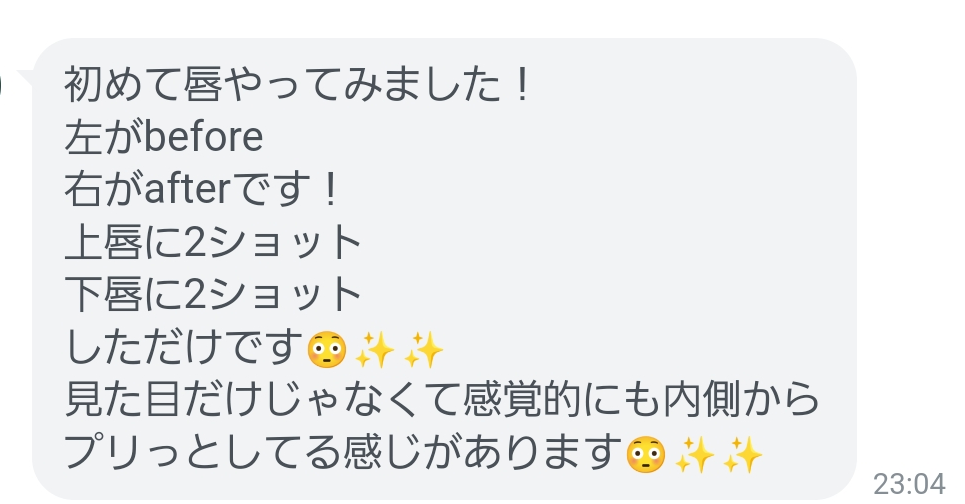This screenshot has height=504, width=965.
Task: Click the line 初めて唇やってみました！
Action: coord(297,84)
